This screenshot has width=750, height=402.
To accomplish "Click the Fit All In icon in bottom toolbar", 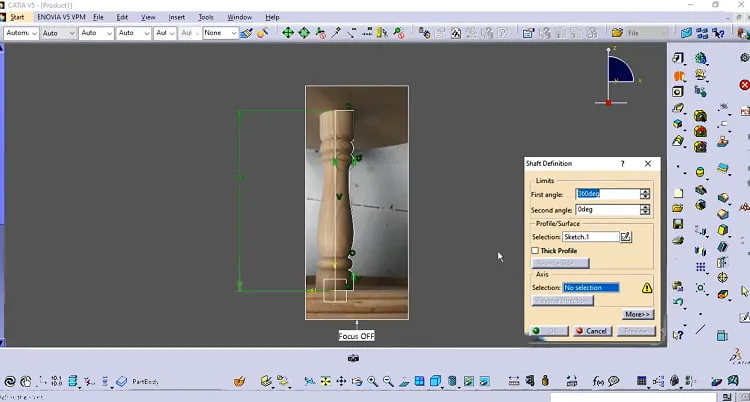I will pyautogui.click(x=325, y=381).
